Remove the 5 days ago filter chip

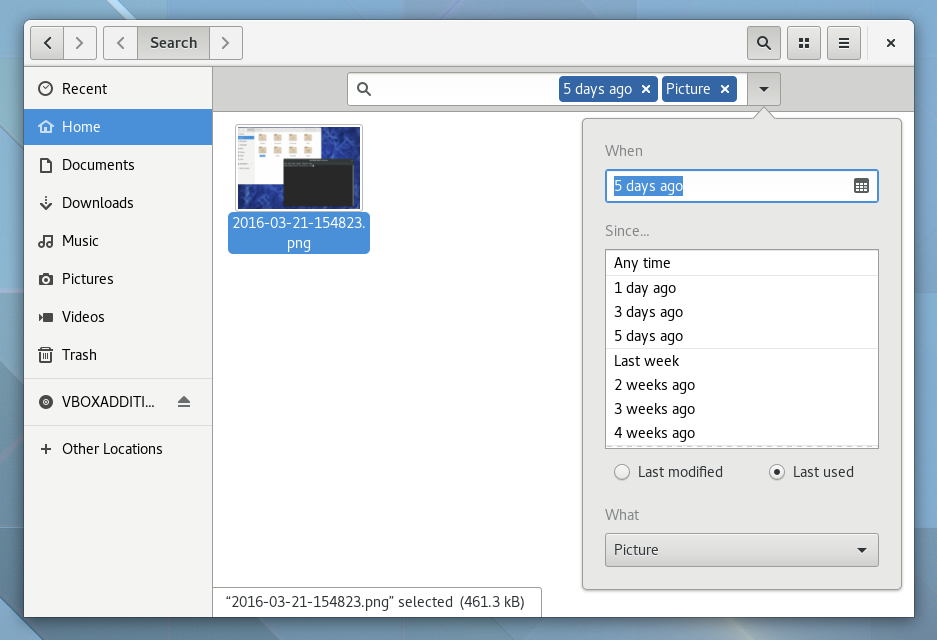pos(647,89)
